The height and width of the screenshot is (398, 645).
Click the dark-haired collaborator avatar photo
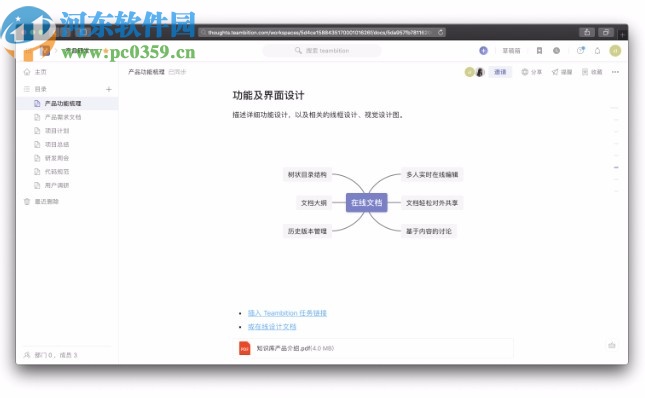click(x=480, y=72)
